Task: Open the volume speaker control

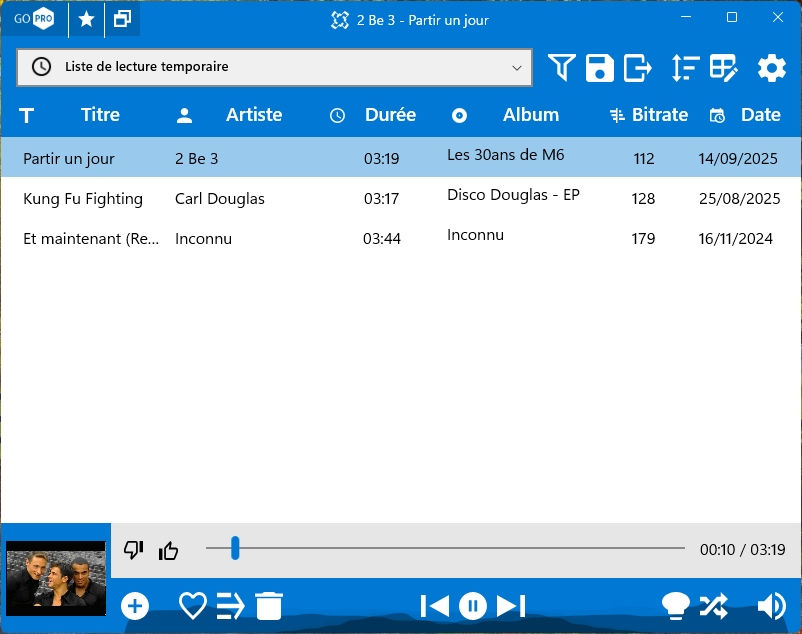Action: [771, 606]
